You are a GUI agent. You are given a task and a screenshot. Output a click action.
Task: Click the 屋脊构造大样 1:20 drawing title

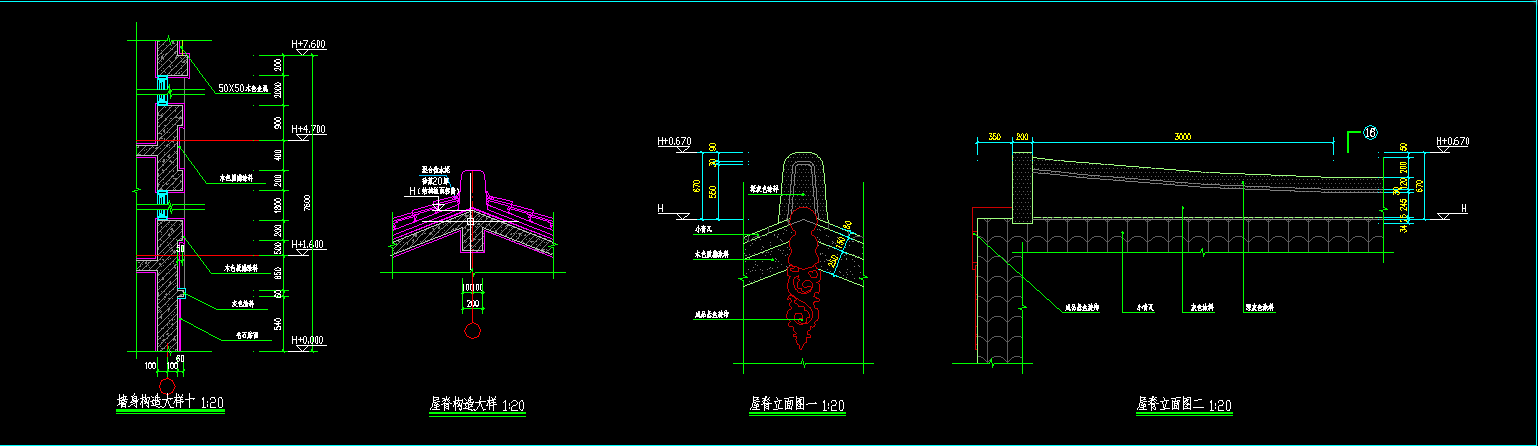click(477, 405)
